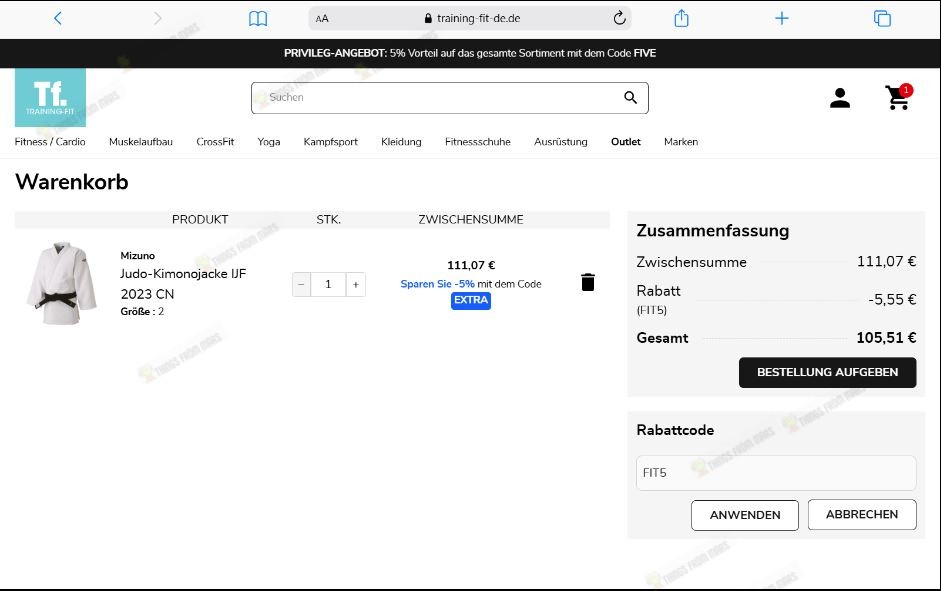Delete the judo jacket with trash icon

[x=588, y=283]
